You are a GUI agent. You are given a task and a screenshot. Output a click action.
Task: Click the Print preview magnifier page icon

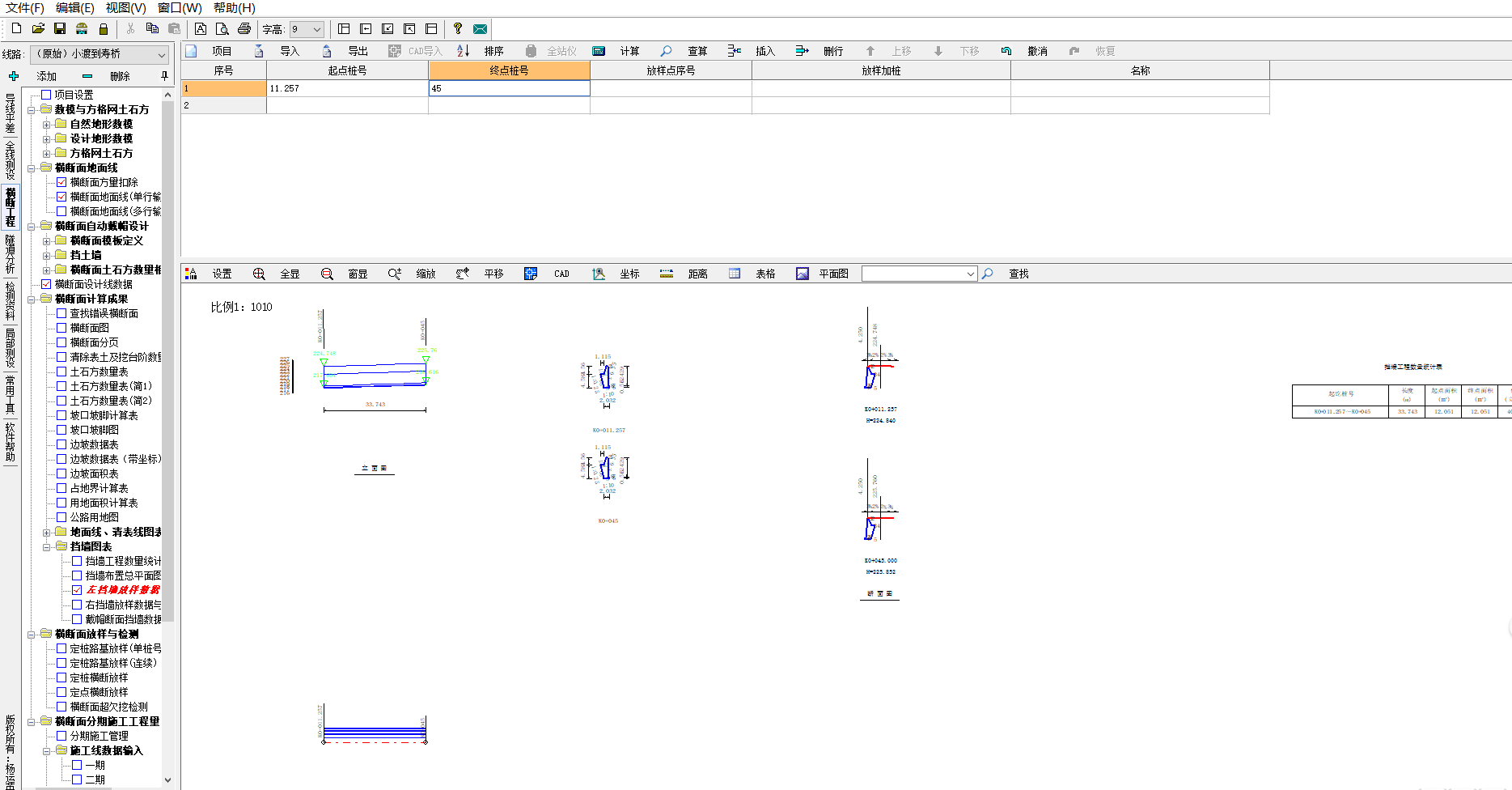coord(222,28)
